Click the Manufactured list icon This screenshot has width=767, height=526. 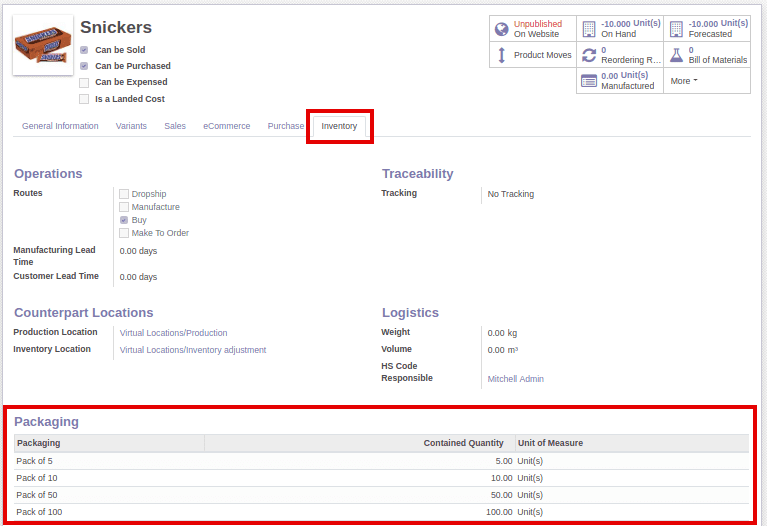(589, 81)
